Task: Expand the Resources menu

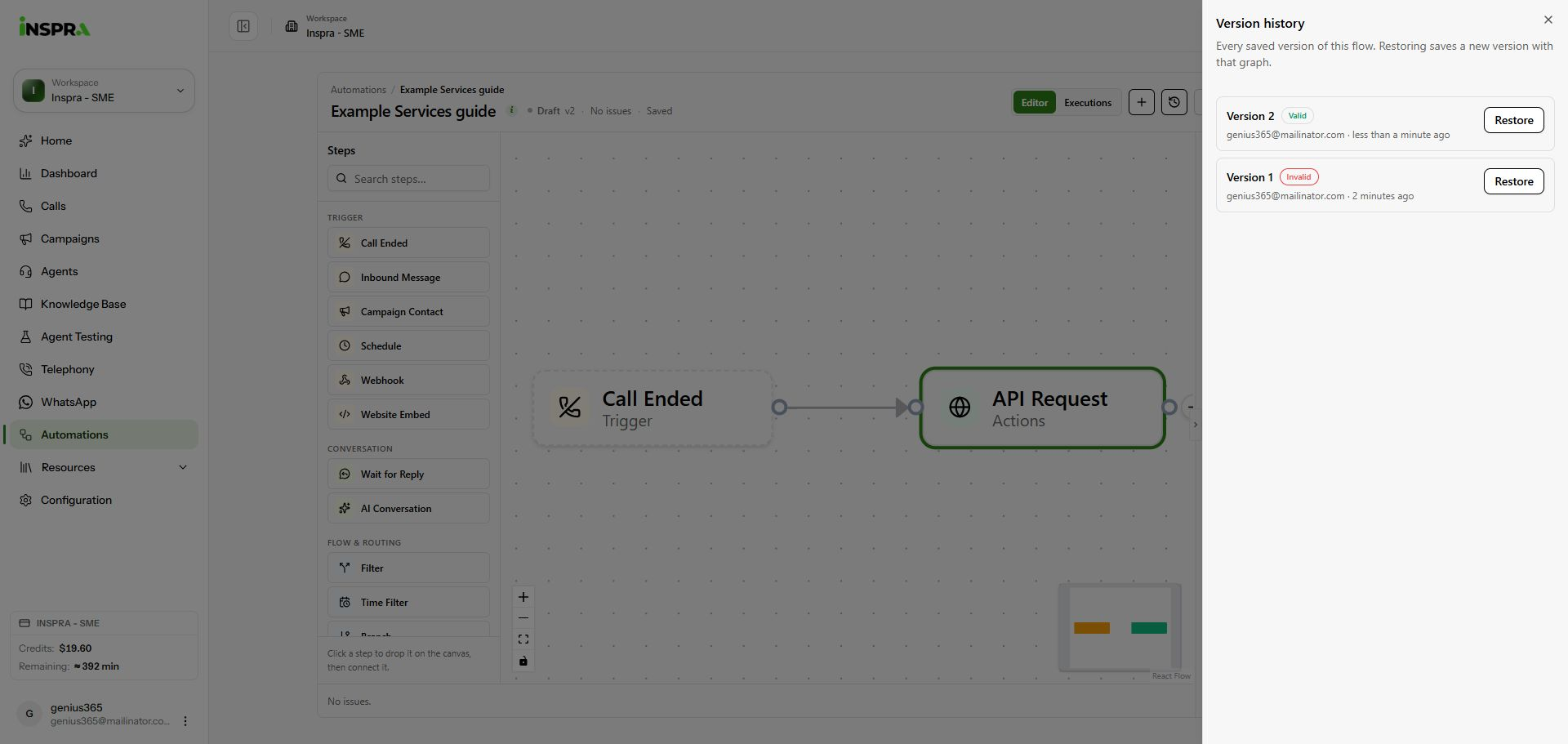Action: tap(104, 467)
